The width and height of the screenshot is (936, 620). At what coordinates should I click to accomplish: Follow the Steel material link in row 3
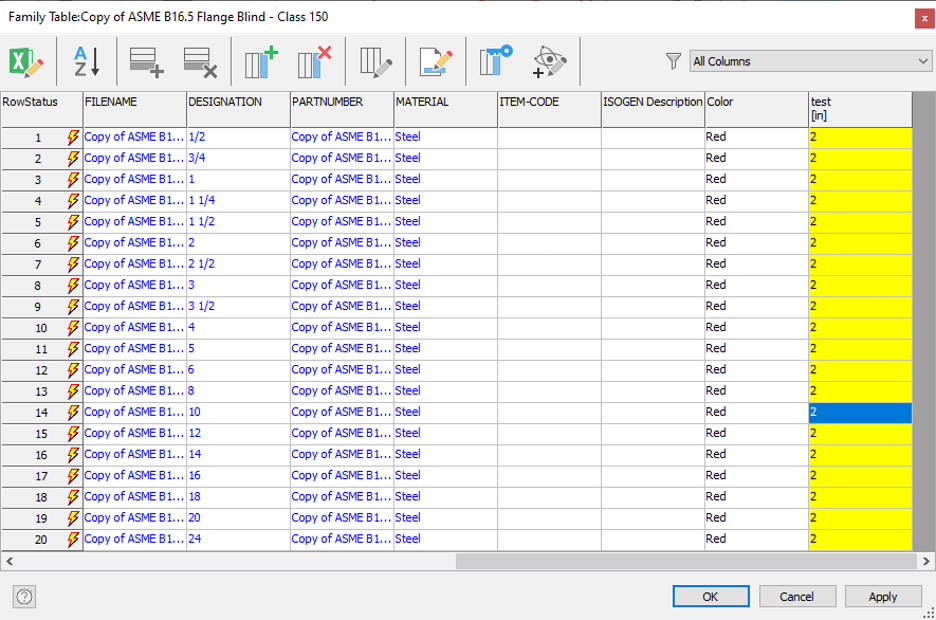coord(408,179)
